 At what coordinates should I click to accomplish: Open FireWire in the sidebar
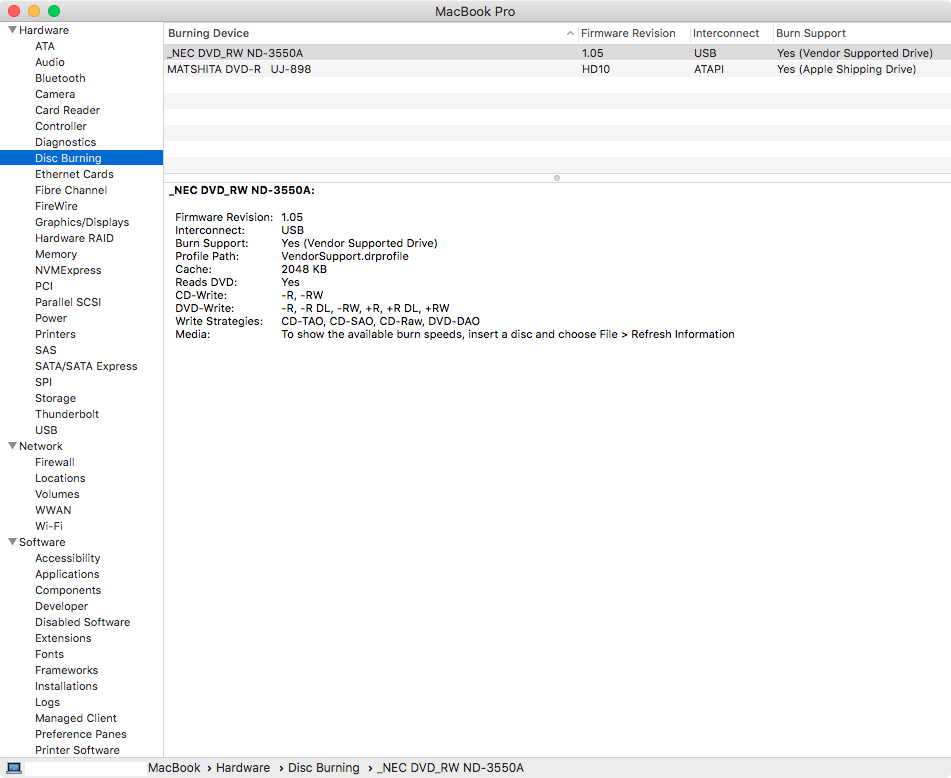click(x=56, y=206)
